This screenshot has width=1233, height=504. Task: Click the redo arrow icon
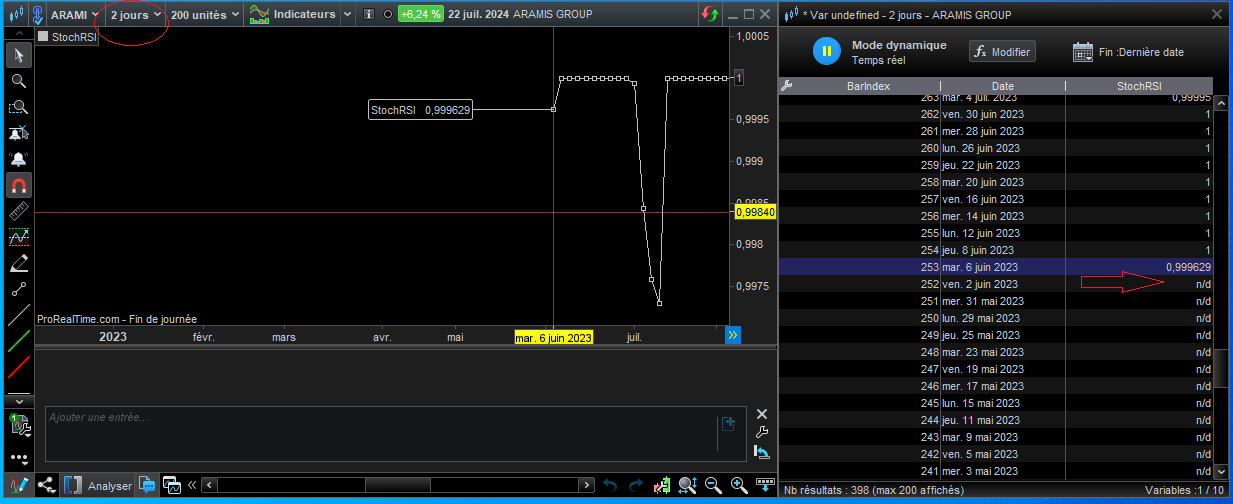(x=636, y=486)
